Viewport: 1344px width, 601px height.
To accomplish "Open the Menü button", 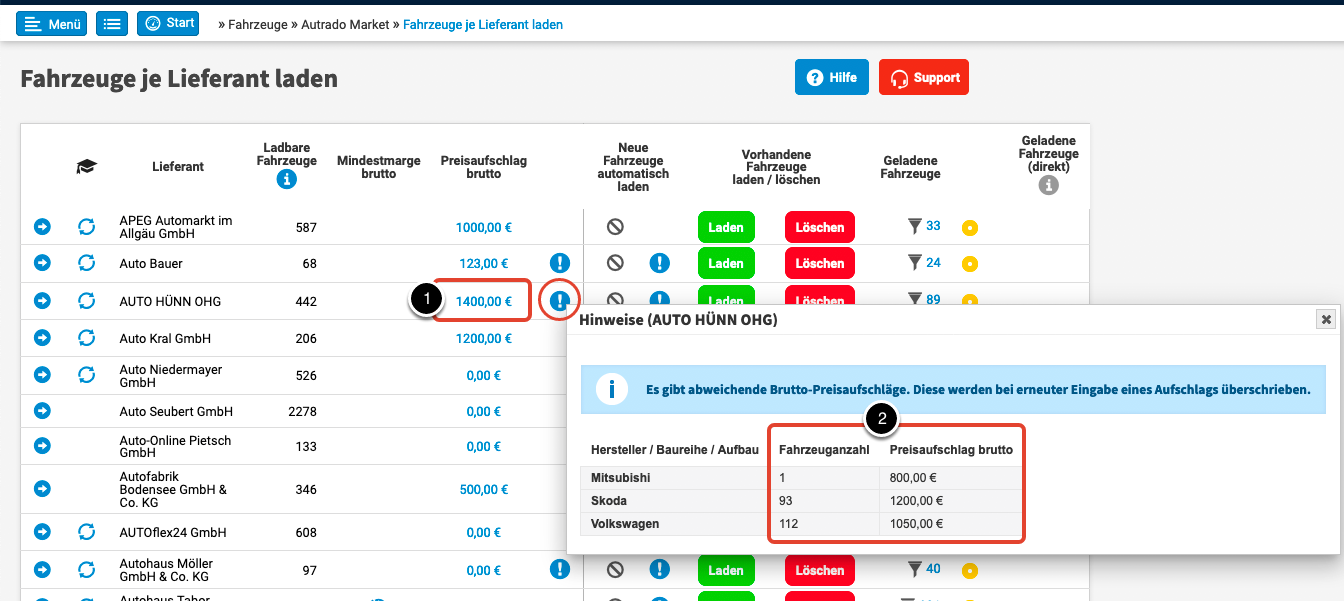I will click(51, 24).
